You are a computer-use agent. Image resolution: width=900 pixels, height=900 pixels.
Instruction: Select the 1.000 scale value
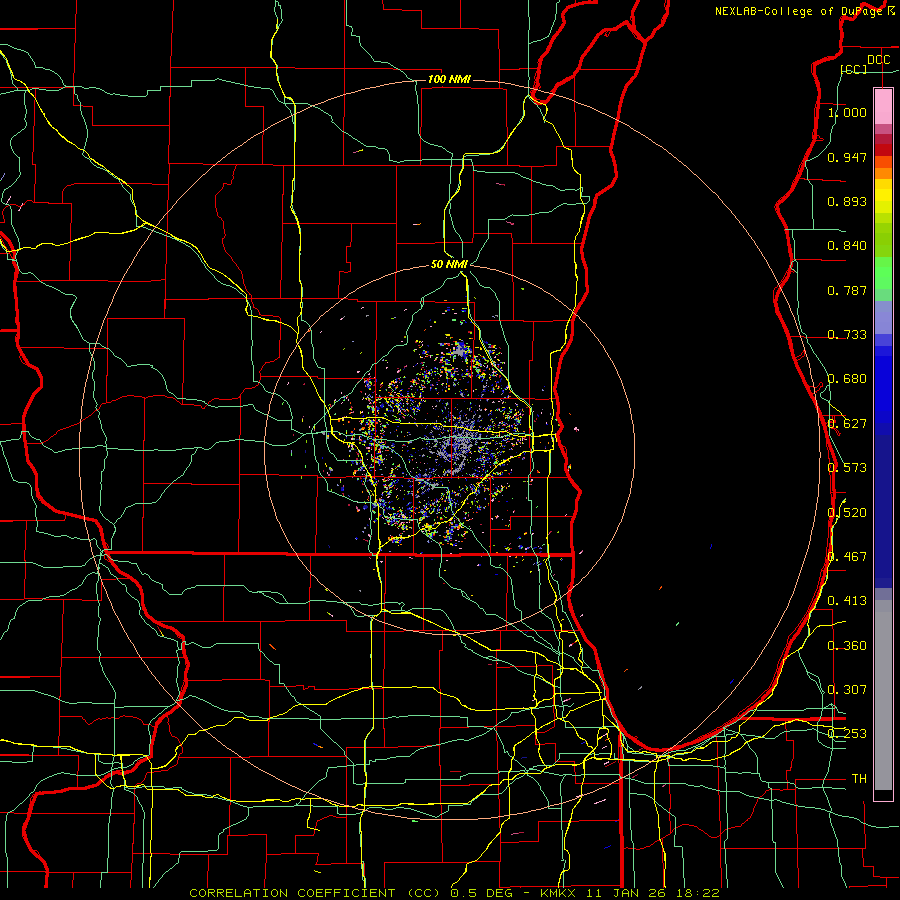847,113
